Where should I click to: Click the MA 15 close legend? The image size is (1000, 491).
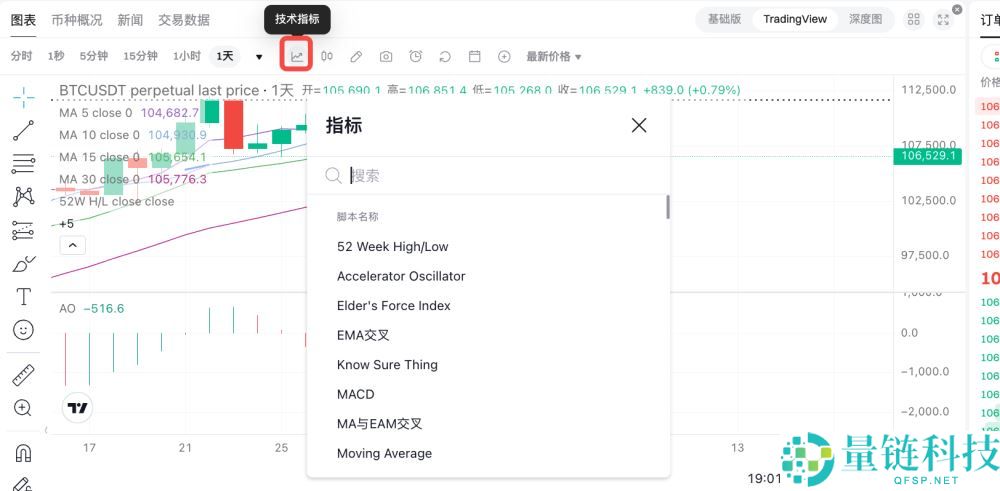(x=99, y=157)
